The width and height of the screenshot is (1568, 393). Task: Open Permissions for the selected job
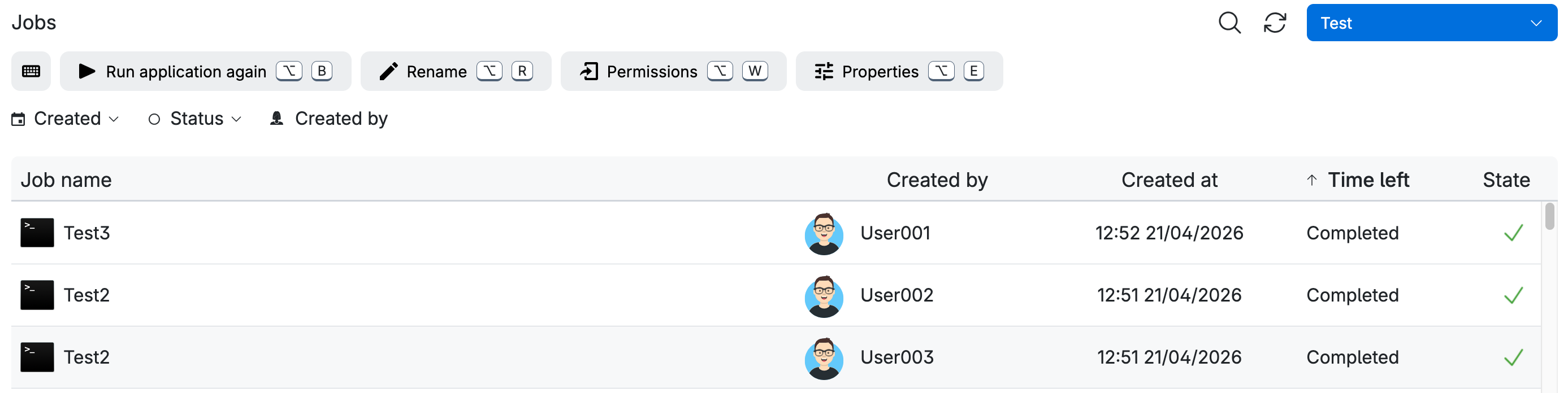[673, 71]
